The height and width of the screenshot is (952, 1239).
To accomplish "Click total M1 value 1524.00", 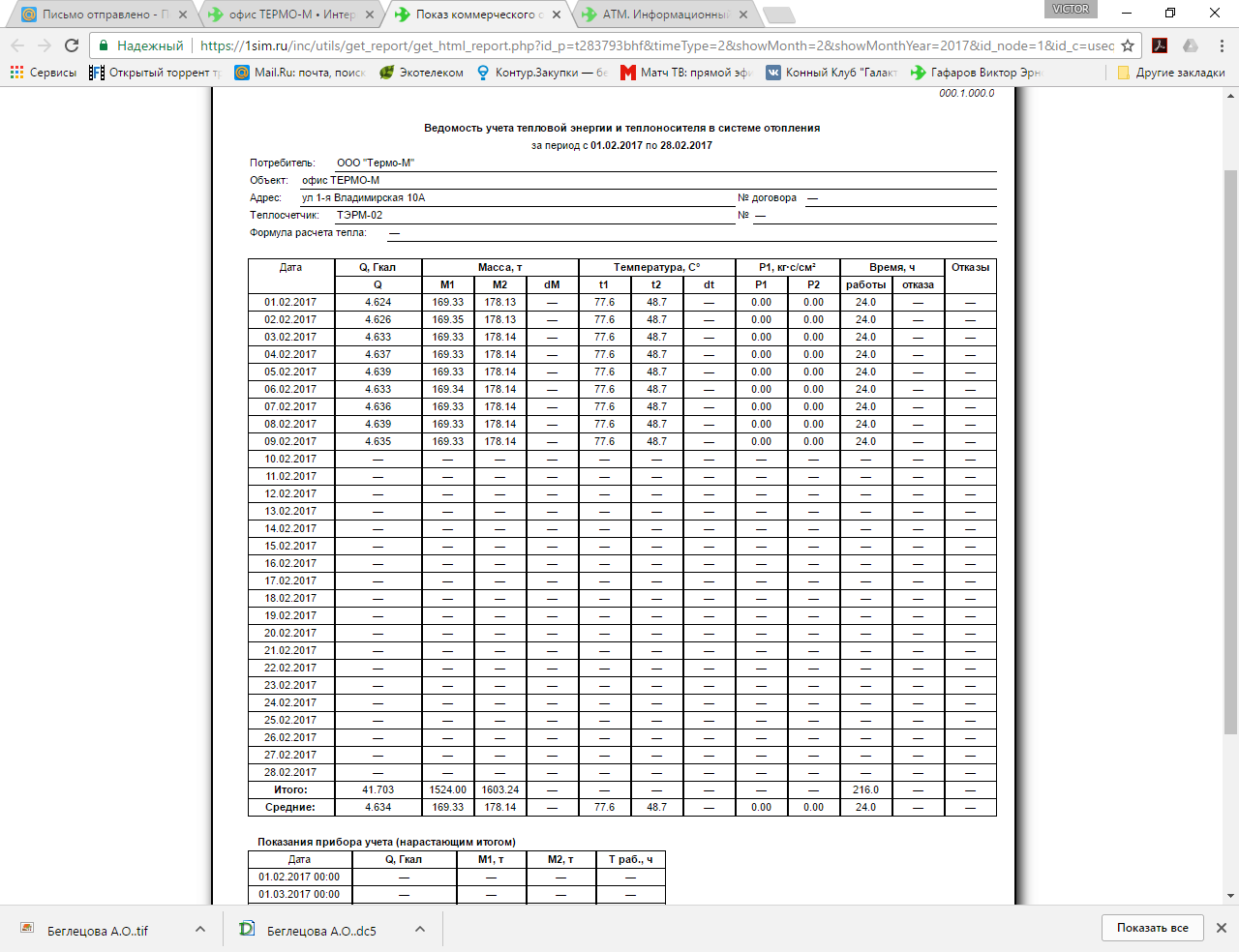I will pyautogui.click(x=448, y=790).
